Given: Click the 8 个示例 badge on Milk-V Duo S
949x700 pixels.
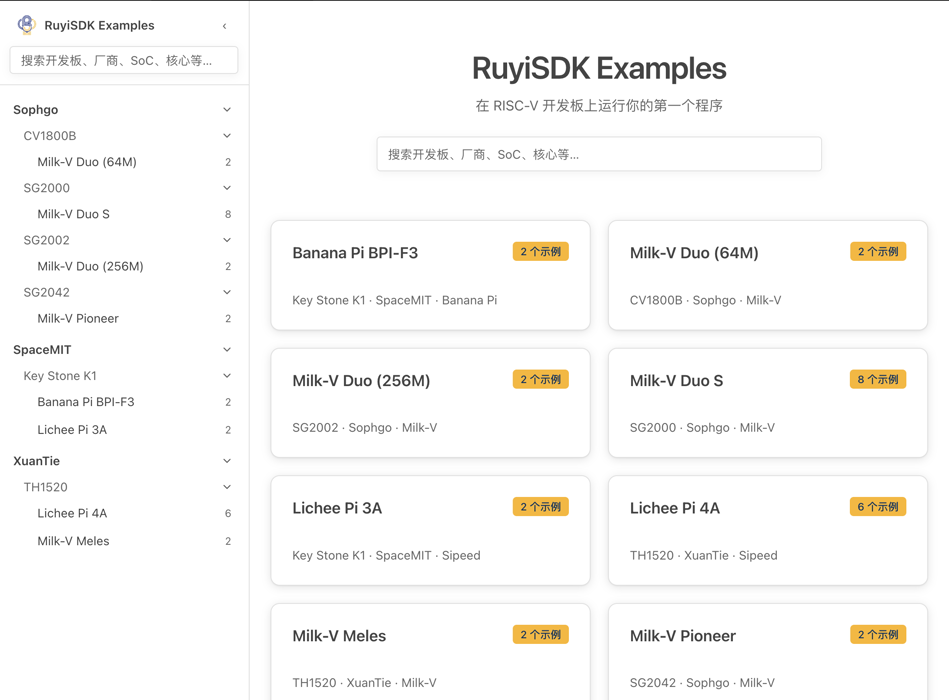Looking at the screenshot, I should point(878,379).
